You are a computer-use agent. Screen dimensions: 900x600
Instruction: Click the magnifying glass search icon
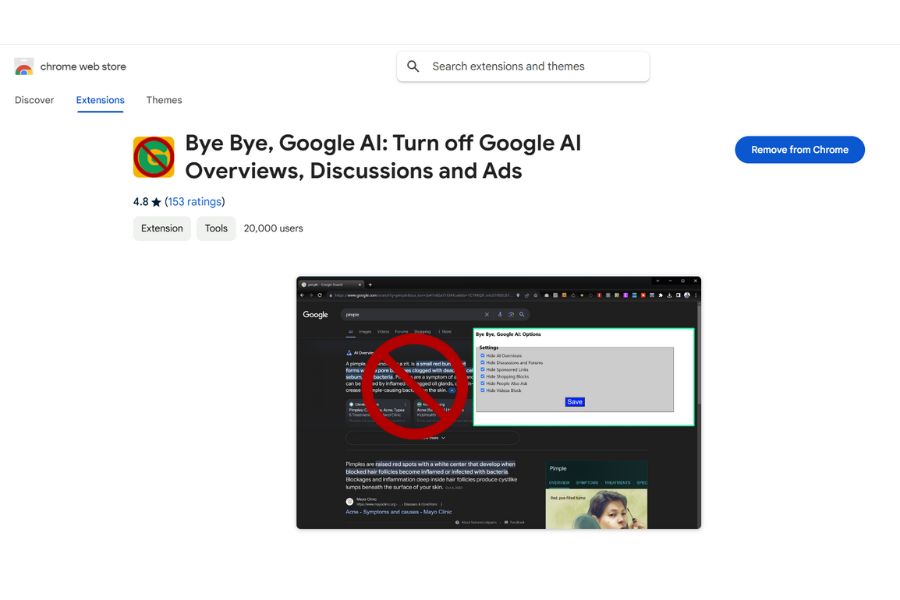(414, 67)
